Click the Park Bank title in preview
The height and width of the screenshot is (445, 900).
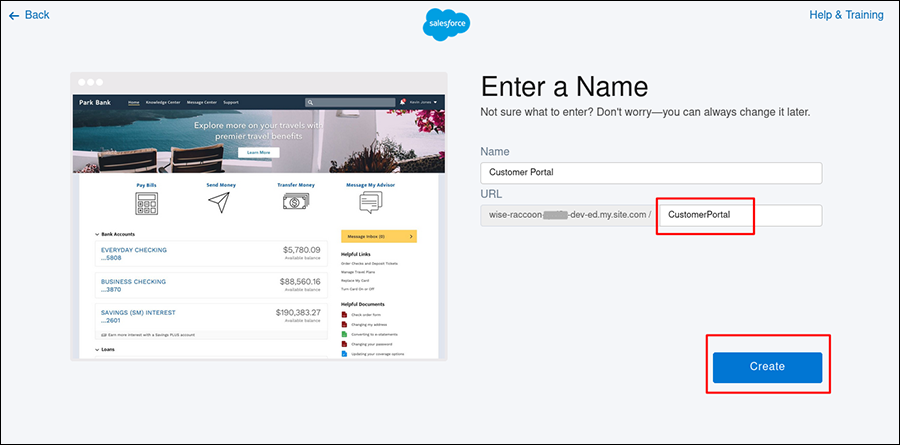[95, 102]
